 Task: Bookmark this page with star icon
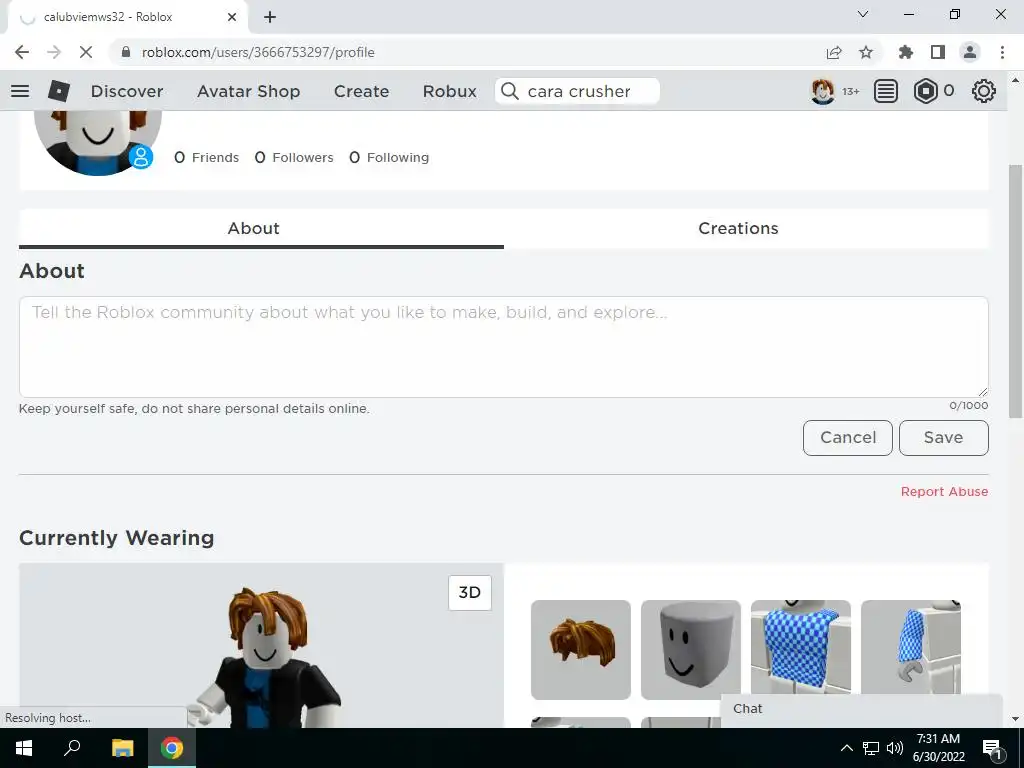click(x=866, y=52)
